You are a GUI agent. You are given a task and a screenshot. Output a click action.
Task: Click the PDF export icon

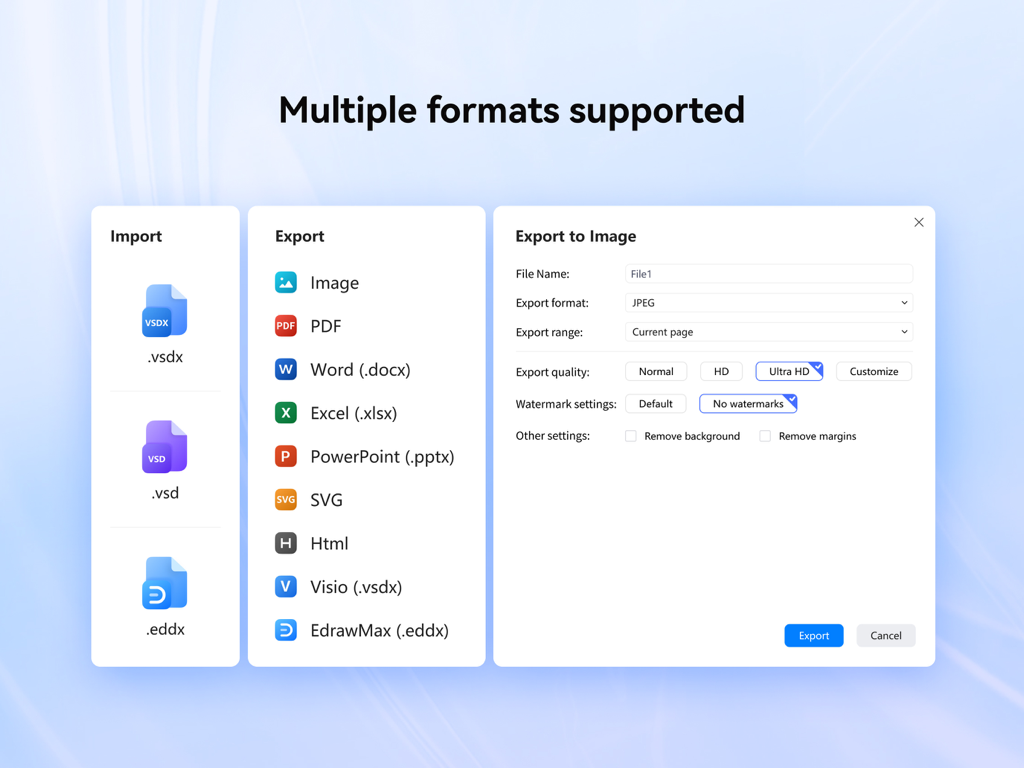pos(287,326)
